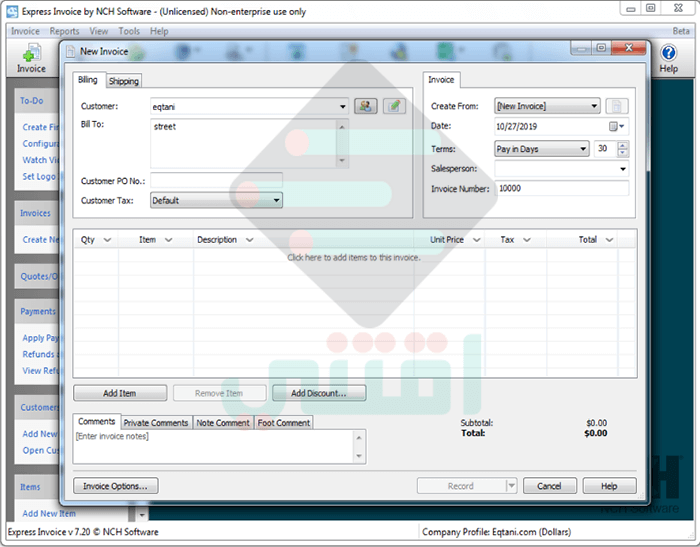The width and height of the screenshot is (700, 547).
Task: Expand the Customer dropdown
Action: point(342,107)
